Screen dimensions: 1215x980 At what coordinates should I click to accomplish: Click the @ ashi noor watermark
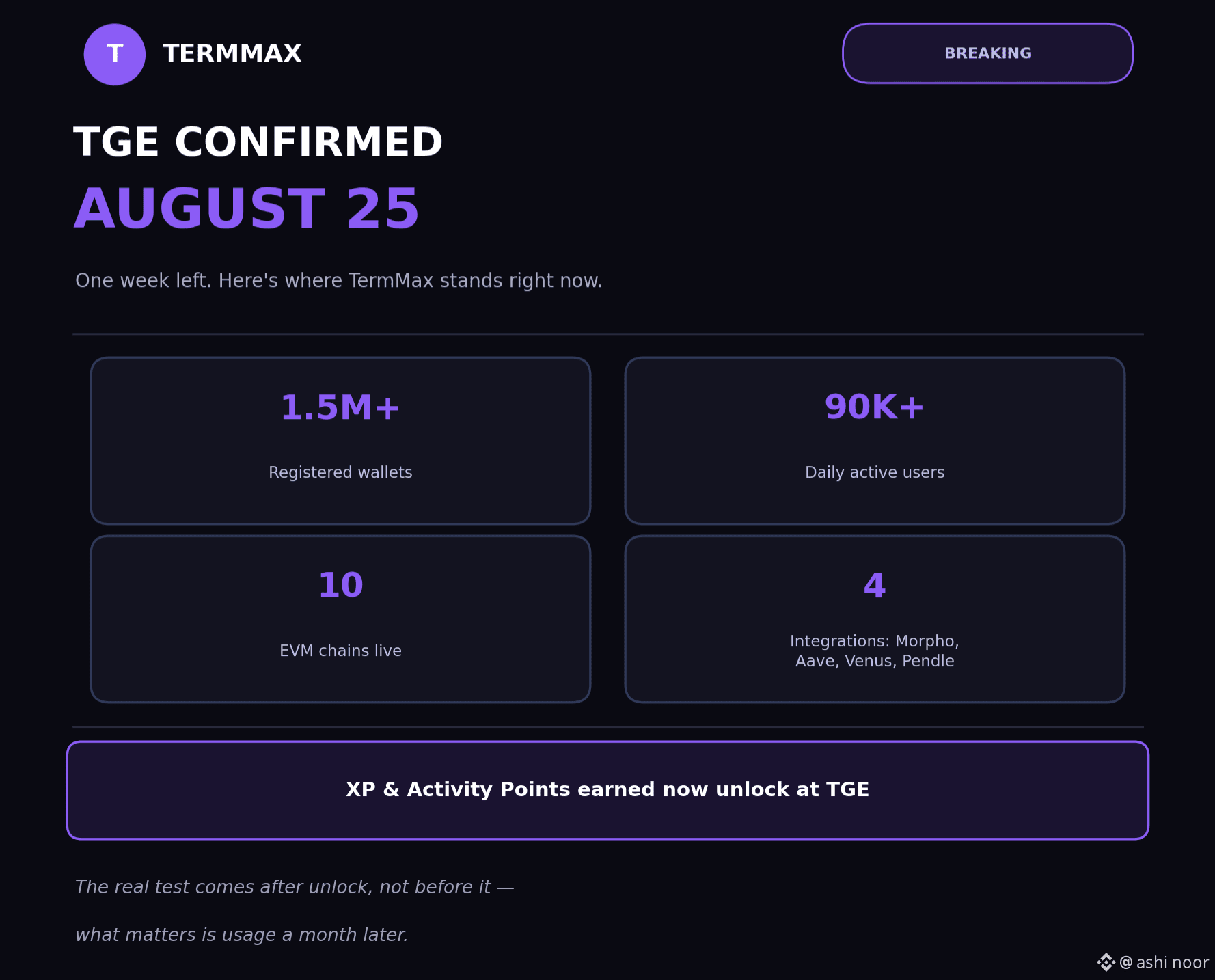pos(1164,962)
